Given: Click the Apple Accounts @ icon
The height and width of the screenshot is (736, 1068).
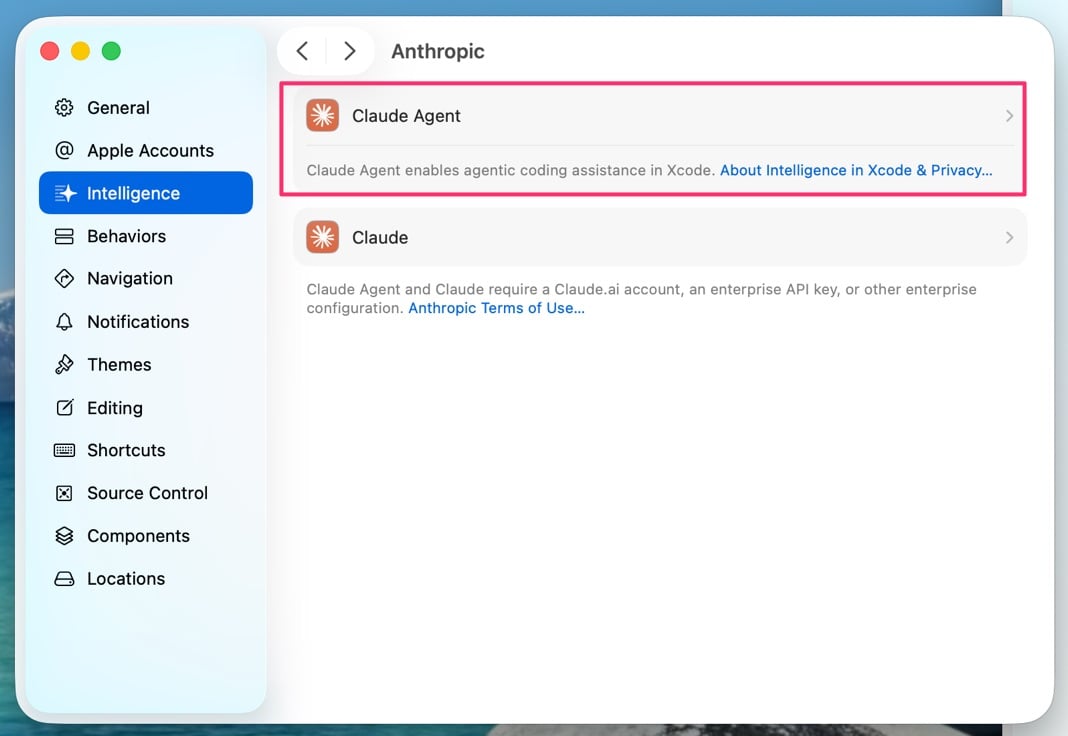Looking at the screenshot, I should coord(64,151).
